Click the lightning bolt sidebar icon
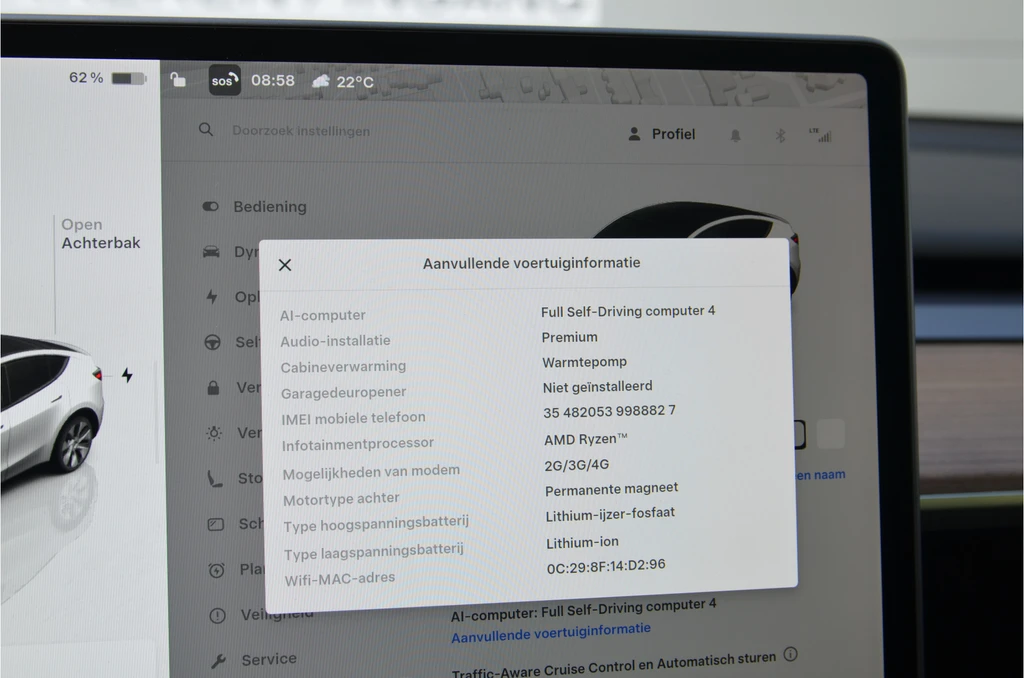This screenshot has height=678, width=1024. pos(212,297)
